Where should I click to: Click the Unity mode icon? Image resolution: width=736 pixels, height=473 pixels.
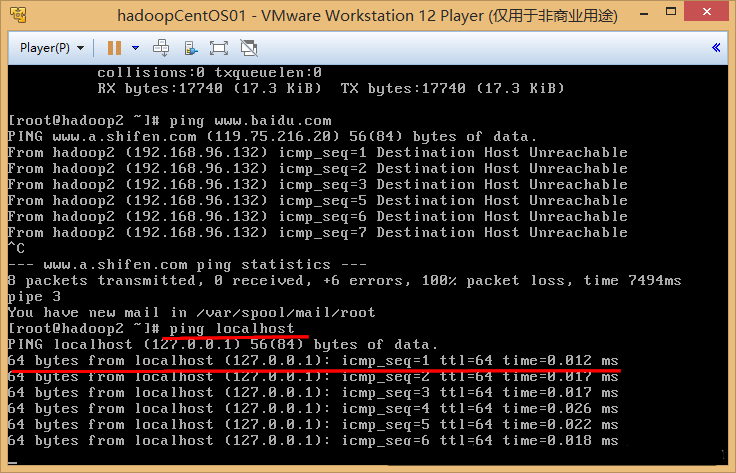point(249,48)
